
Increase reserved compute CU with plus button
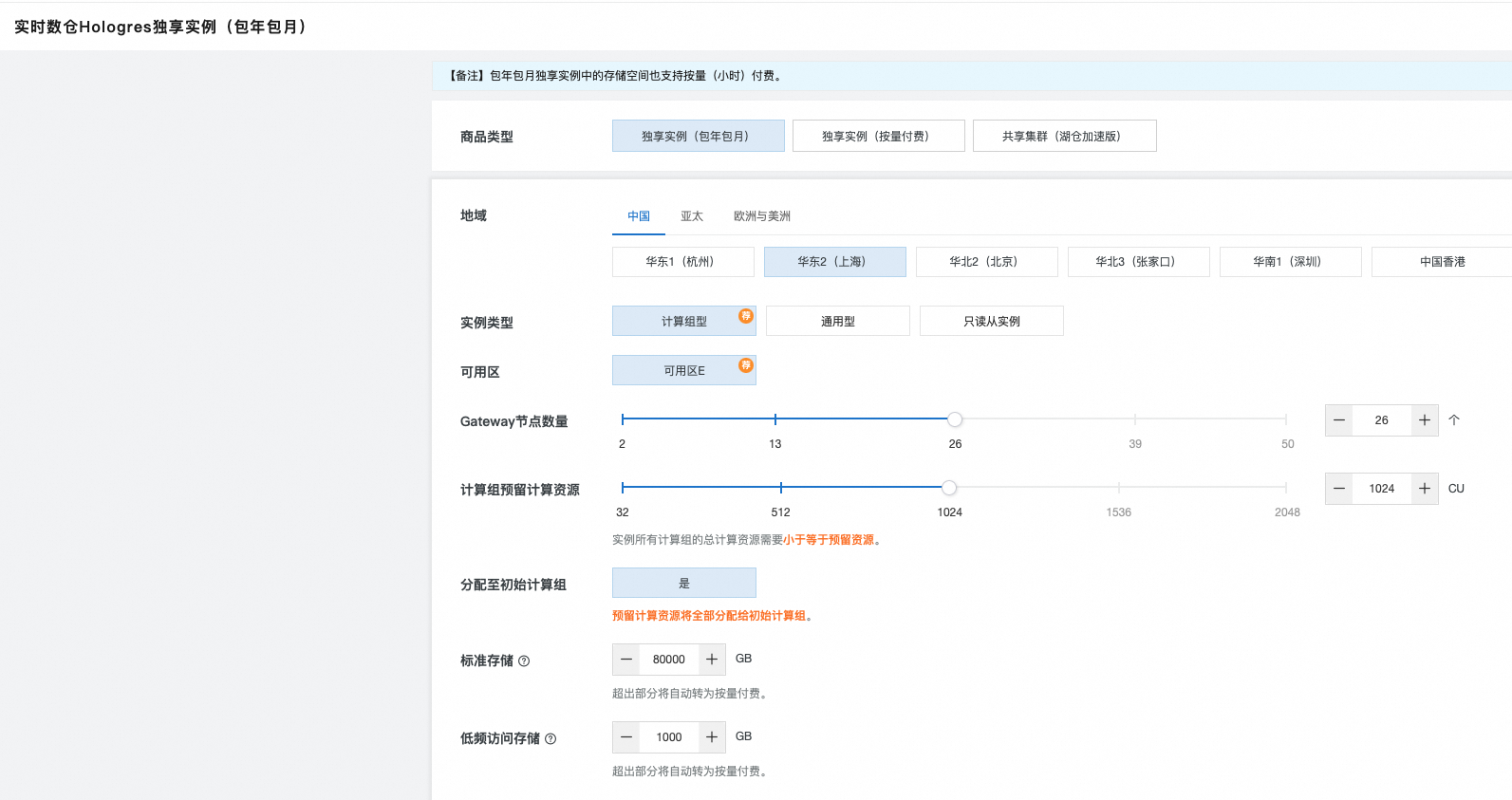tap(1425, 489)
